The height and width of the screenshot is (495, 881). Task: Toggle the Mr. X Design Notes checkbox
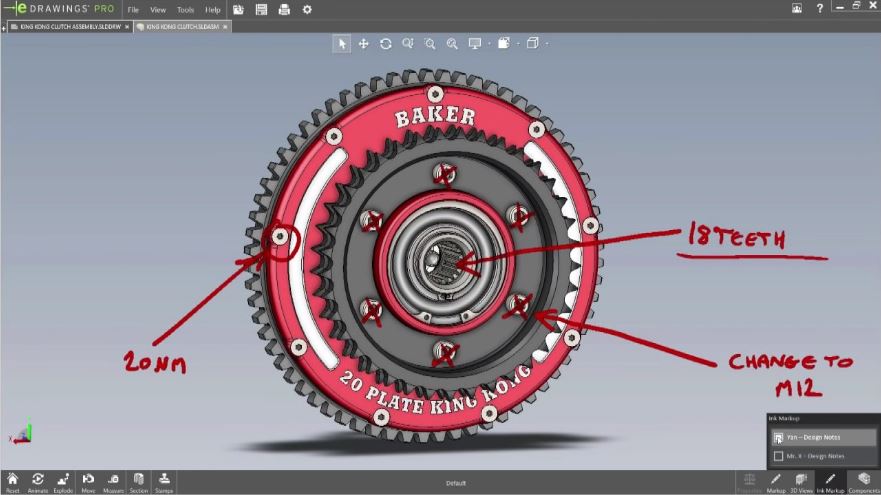778,456
